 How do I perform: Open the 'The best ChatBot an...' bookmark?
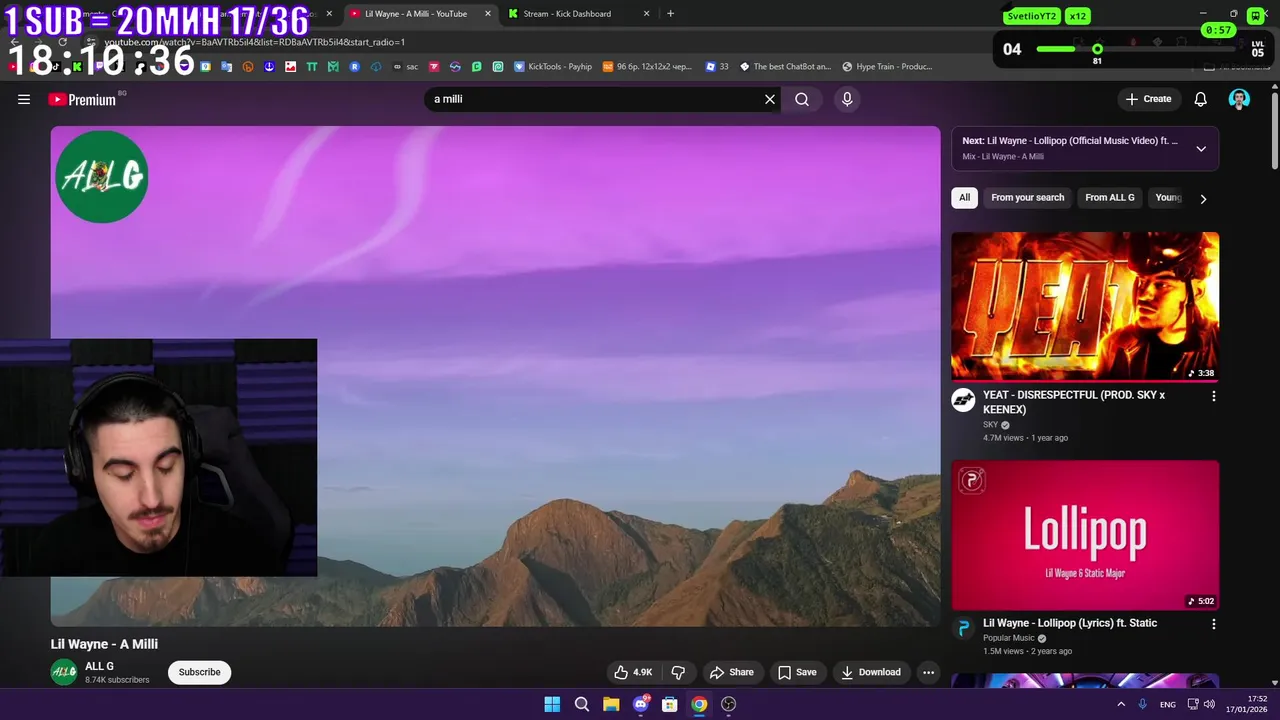pyautogui.click(x=785, y=67)
